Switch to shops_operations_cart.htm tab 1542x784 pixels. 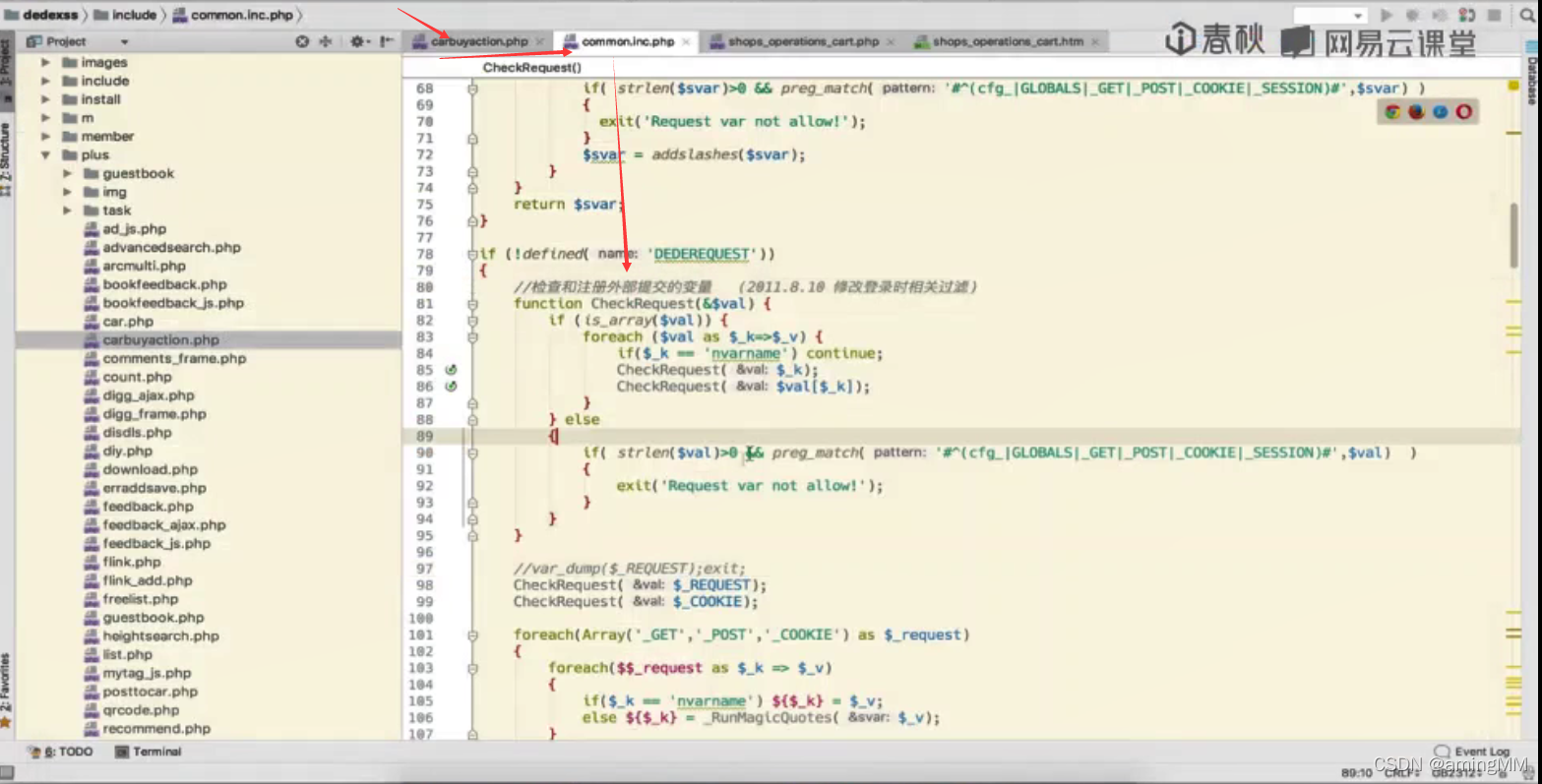coord(1007,41)
